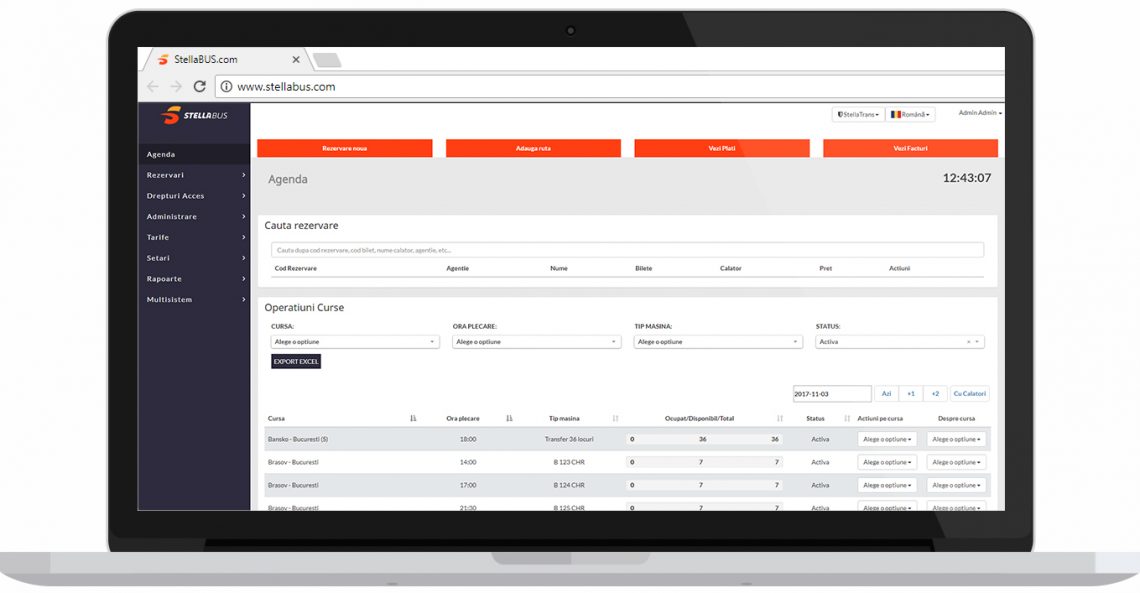Sort table by Cursa column sort icon

(x=413, y=419)
